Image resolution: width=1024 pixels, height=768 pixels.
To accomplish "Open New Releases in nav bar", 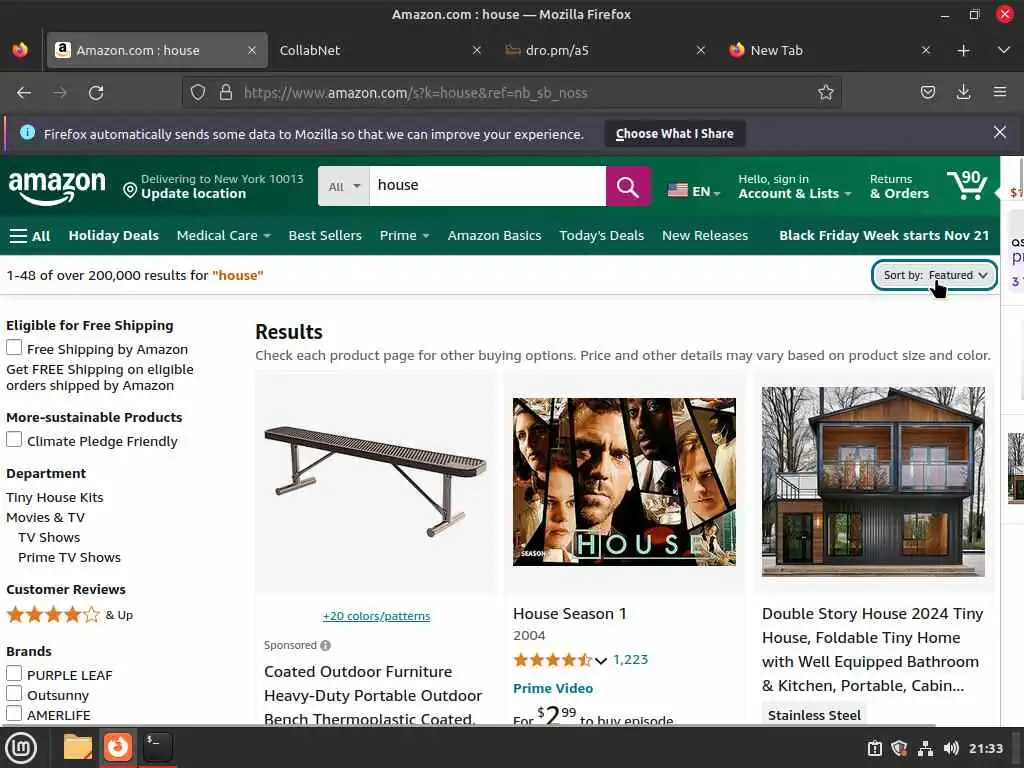I will [705, 236].
